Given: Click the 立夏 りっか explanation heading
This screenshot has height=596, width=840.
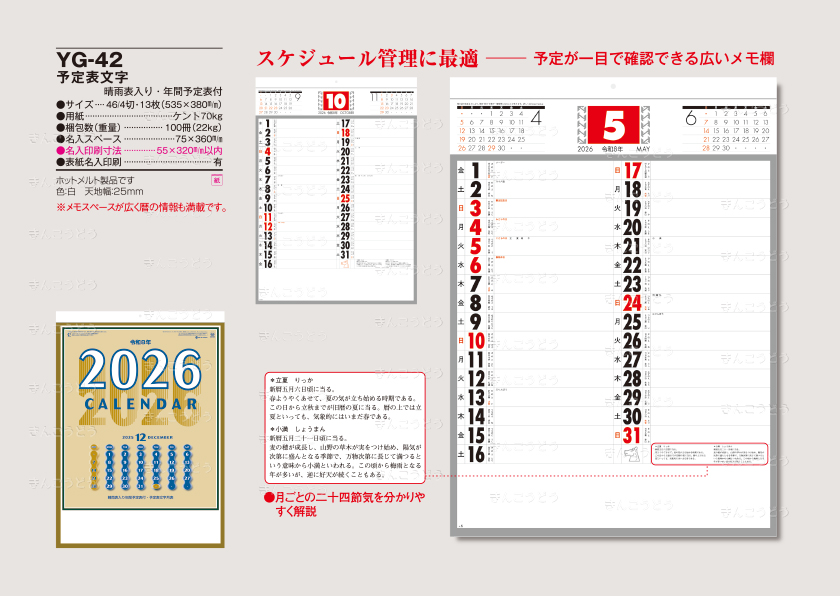Looking at the screenshot, I should coord(291,380).
